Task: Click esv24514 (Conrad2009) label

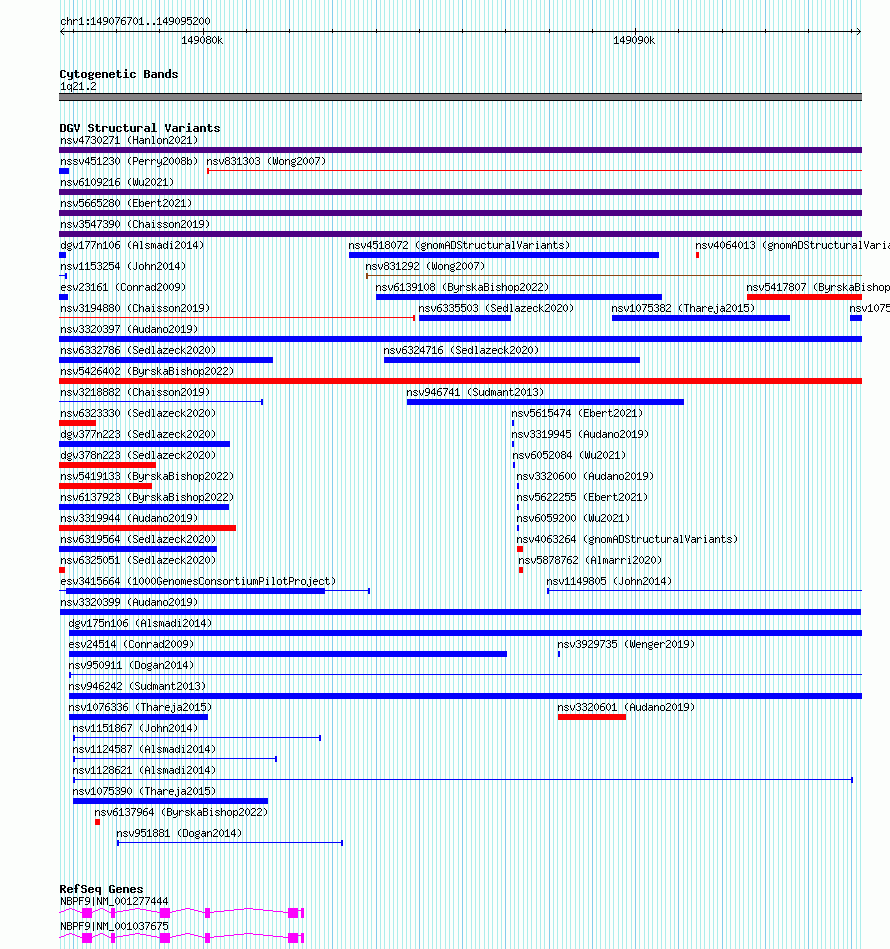Action: pyautogui.click(x=131, y=645)
